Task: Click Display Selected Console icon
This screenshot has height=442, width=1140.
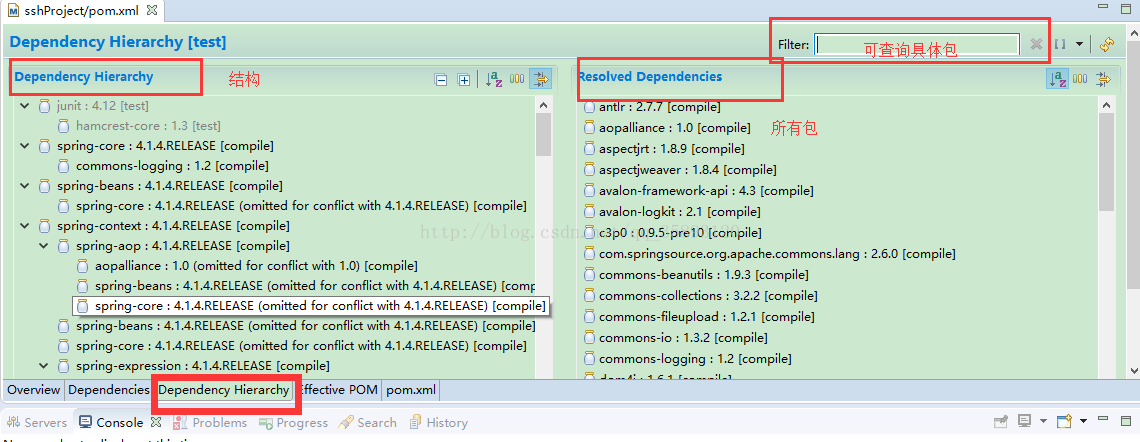Action: coord(1025,422)
